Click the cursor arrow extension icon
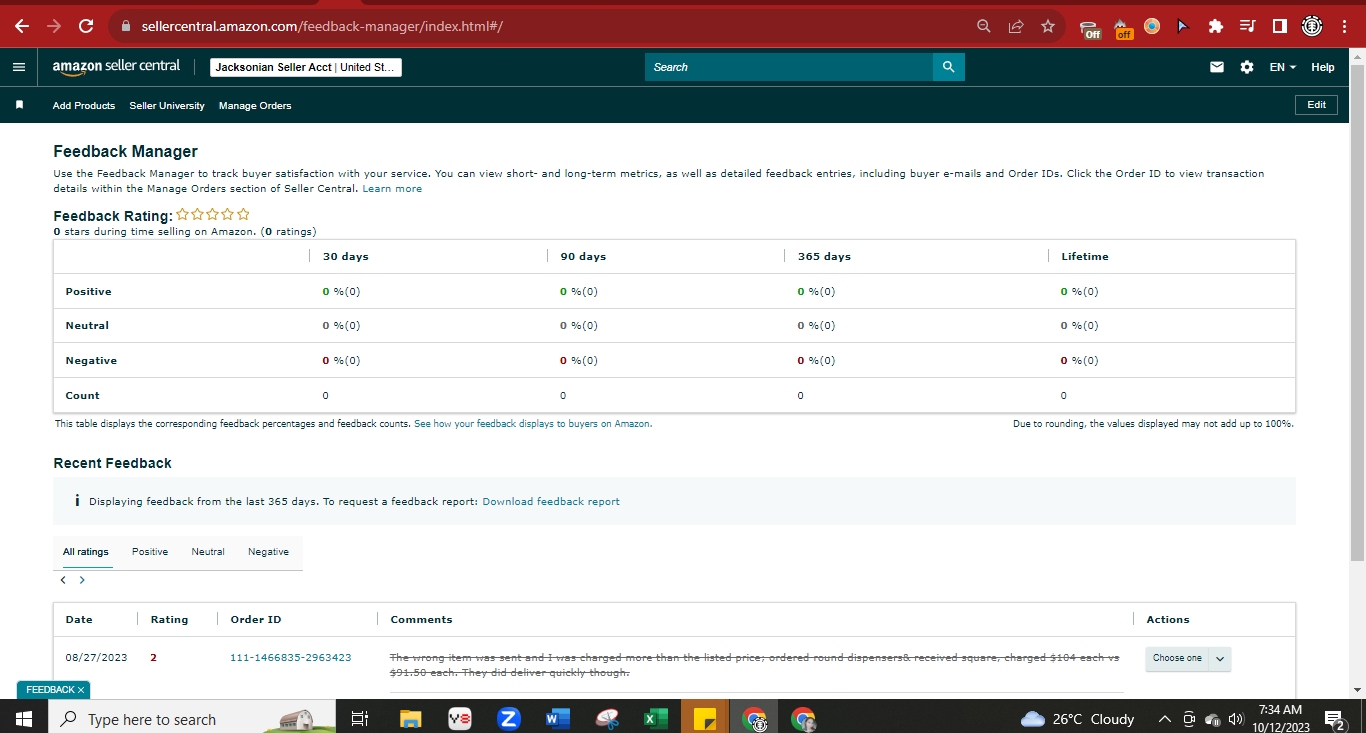The width and height of the screenshot is (1366, 733). pyautogui.click(x=1184, y=26)
